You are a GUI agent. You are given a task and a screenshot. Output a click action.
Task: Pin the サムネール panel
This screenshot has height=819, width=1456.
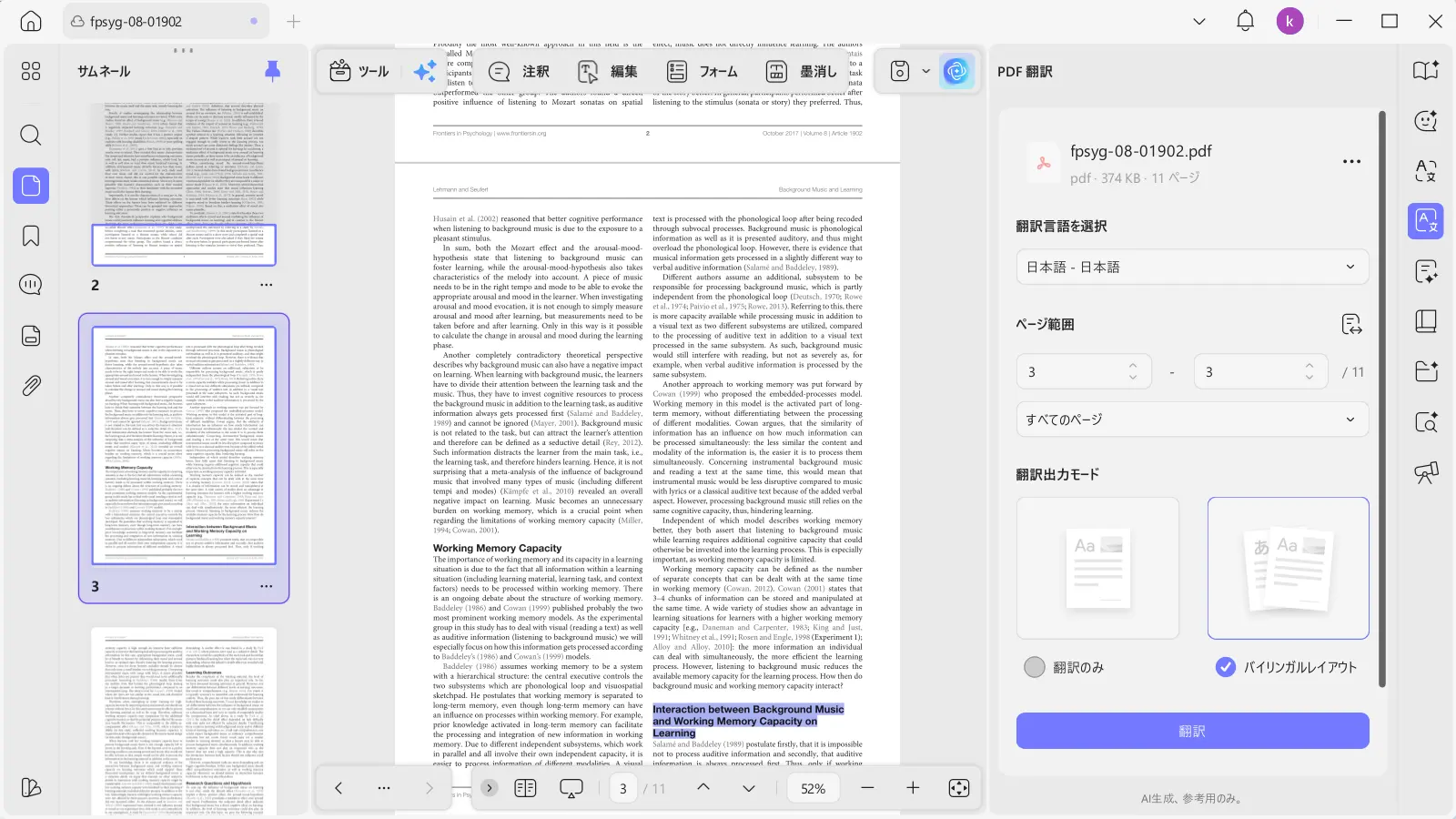point(272,71)
